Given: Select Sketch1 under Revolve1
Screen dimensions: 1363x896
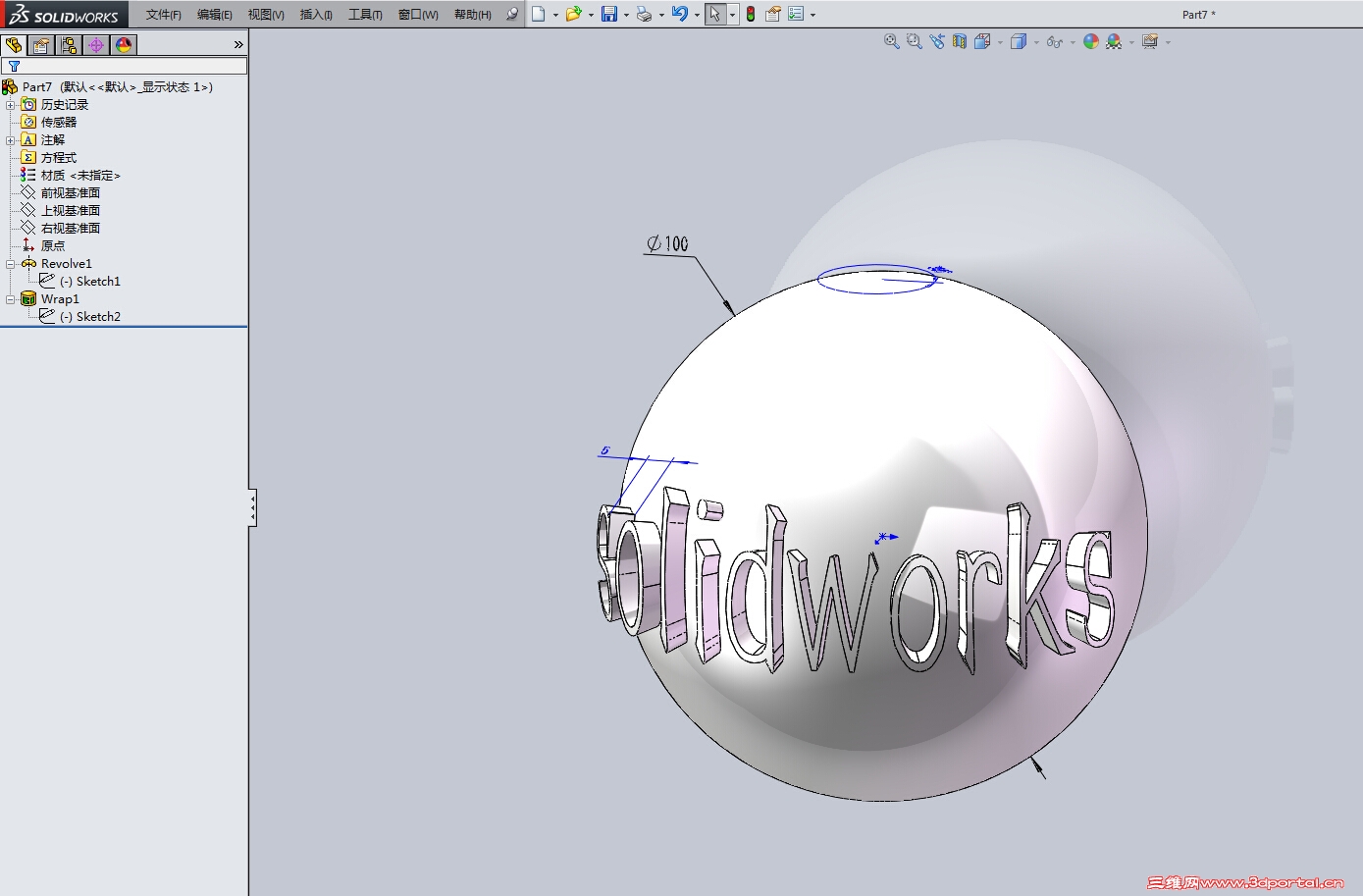Looking at the screenshot, I should (x=80, y=281).
